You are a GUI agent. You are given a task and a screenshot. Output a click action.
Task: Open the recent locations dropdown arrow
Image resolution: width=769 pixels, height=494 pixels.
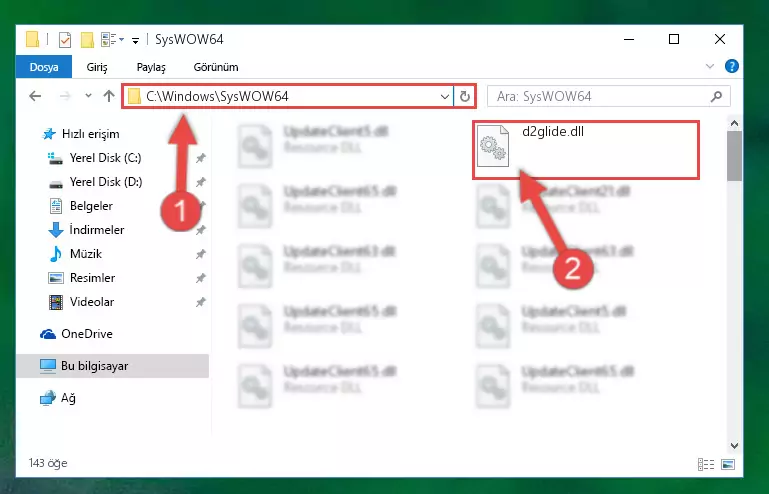[88, 96]
